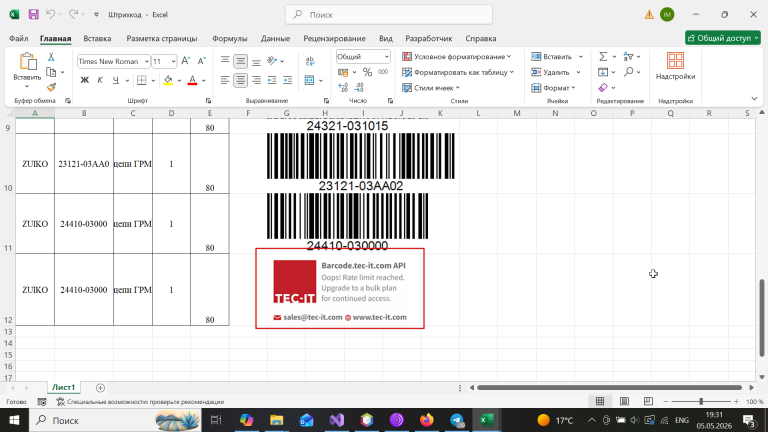The width and height of the screenshot is (768, 432).
Task: Open the number format Общий dropdown
Action: [x=386, y=57]
